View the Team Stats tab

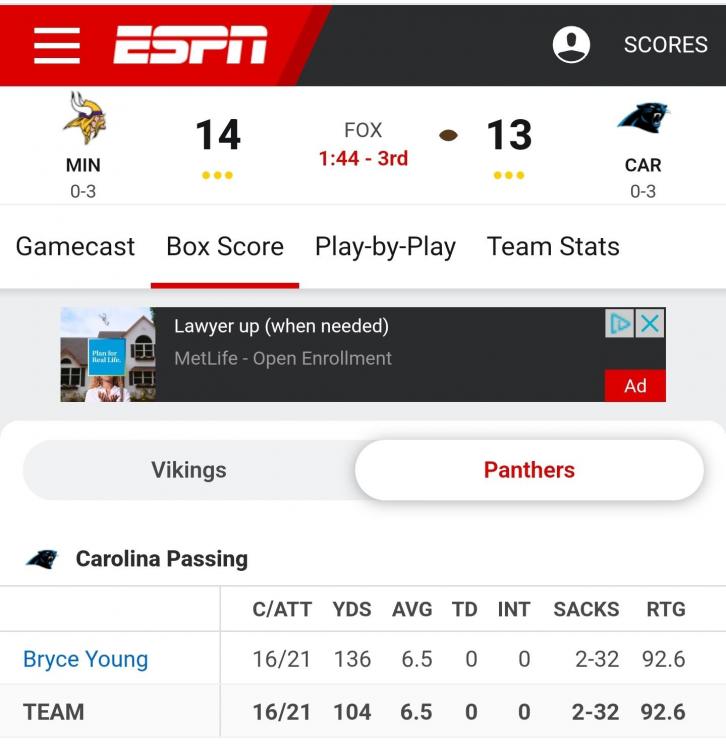point(553,247)
